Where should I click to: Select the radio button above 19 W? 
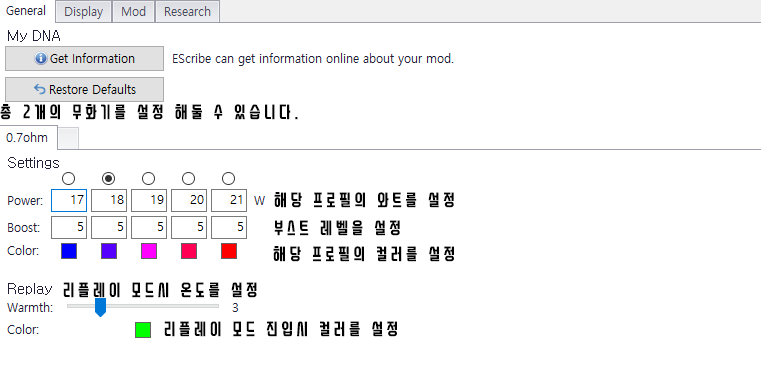pyautogui.click(x=149, y=179)
